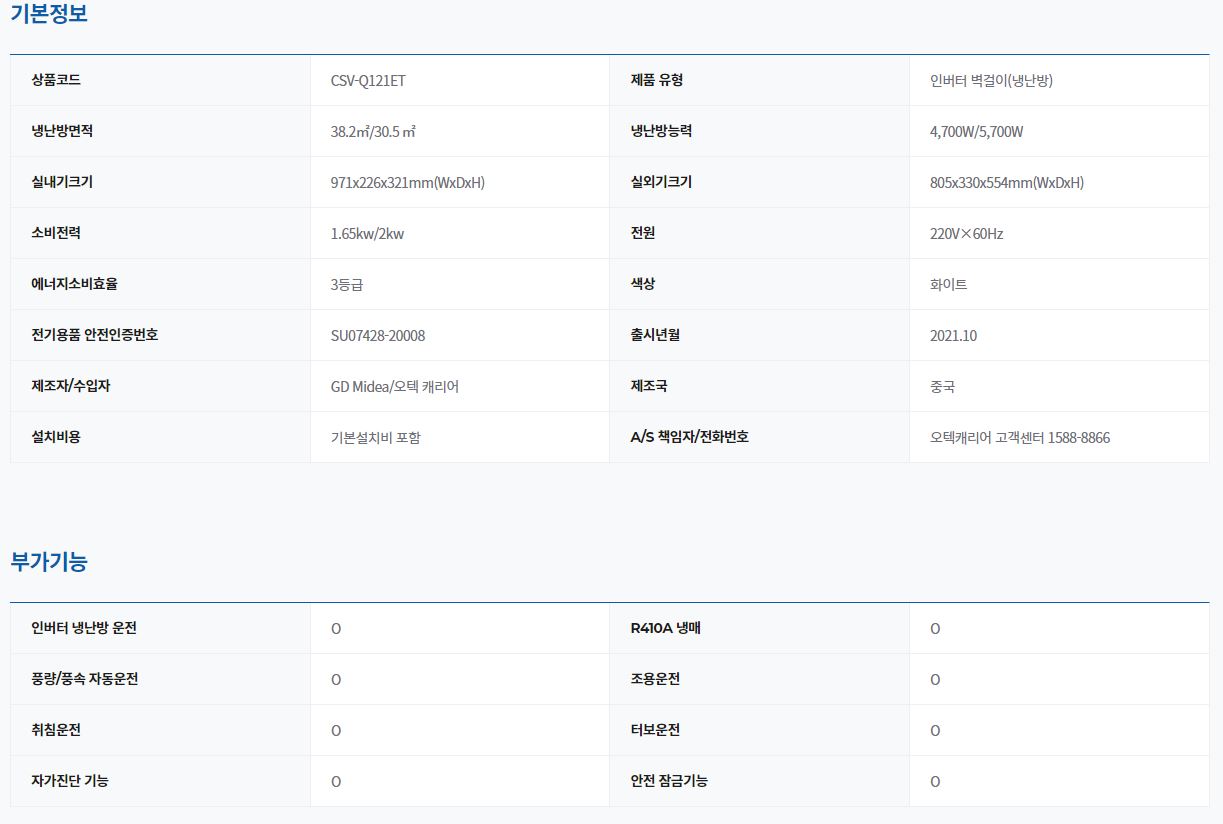Click the 38.2㎡/30.5㎡ area value
Screen dimensions: 1223x824
[373, 132]
